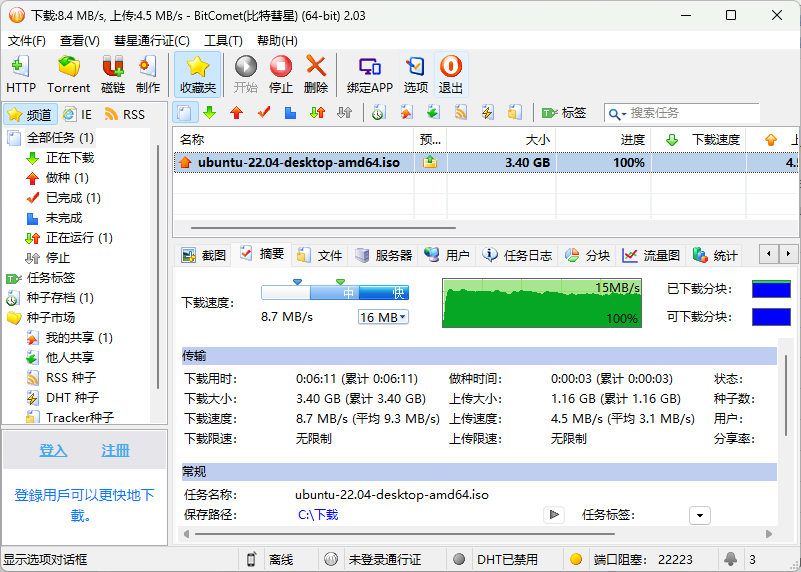Open the 工具(T) menu
The height and width of the screenshot is (572, 801).
pos(223,41)
